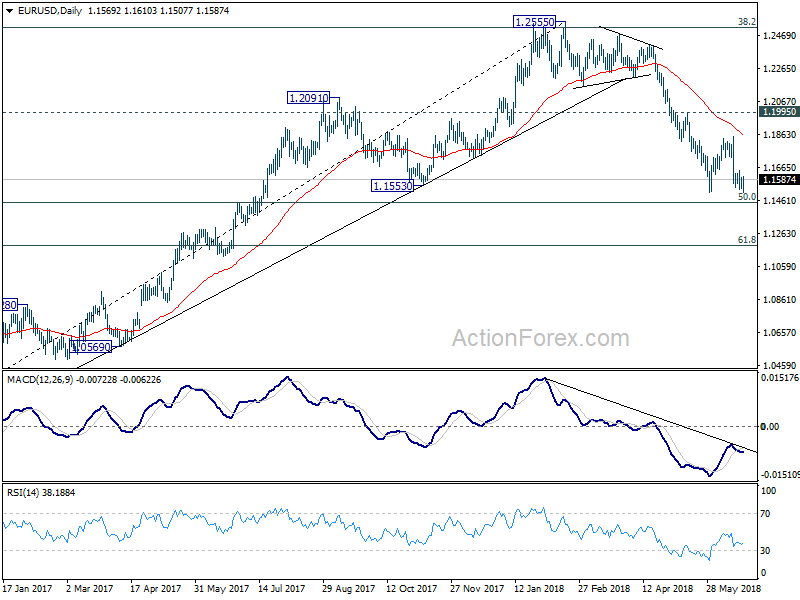Click the MACD 0.00 zero axis label
The image size is (800, 600).
[769, 427]
